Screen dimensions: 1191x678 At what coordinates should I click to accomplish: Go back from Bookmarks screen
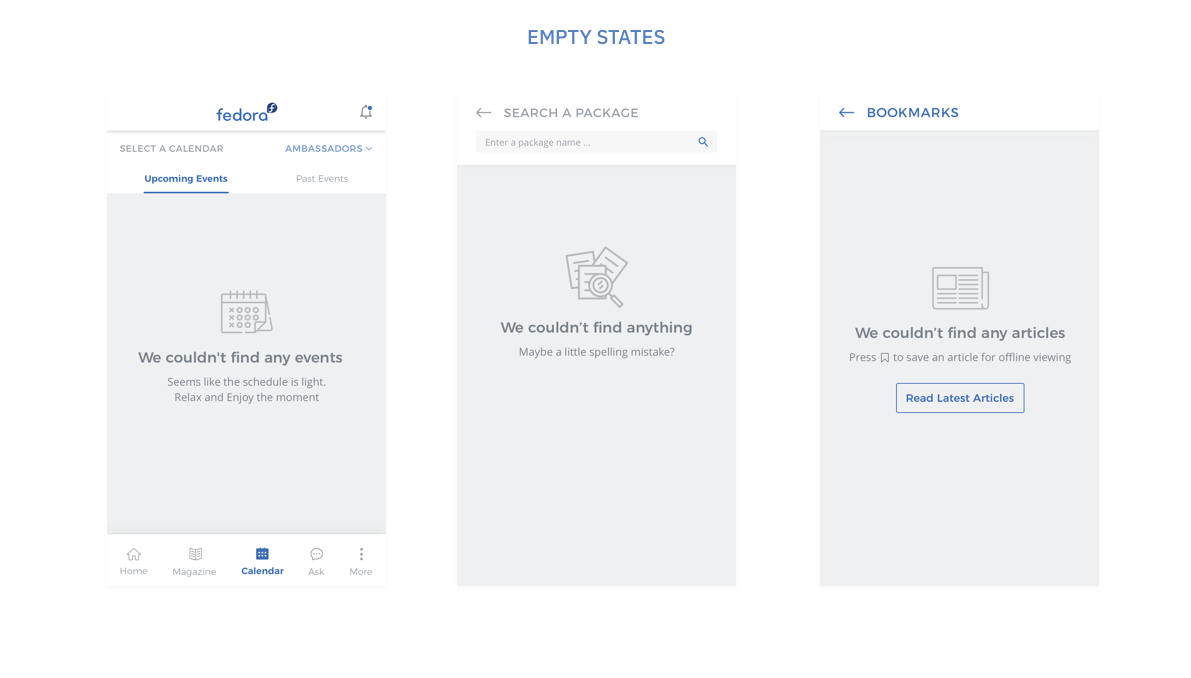click(x=846, y=112)
